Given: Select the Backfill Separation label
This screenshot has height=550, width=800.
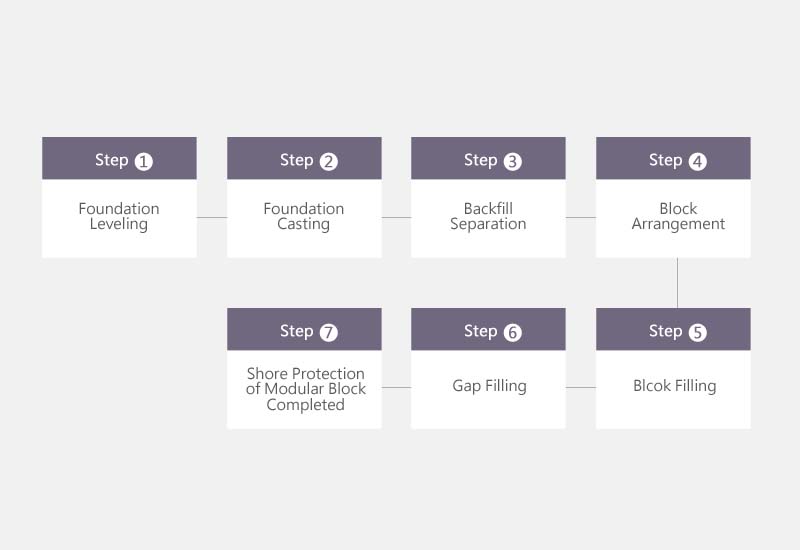Looking at the screenshot, I should [x=488, y=216].
